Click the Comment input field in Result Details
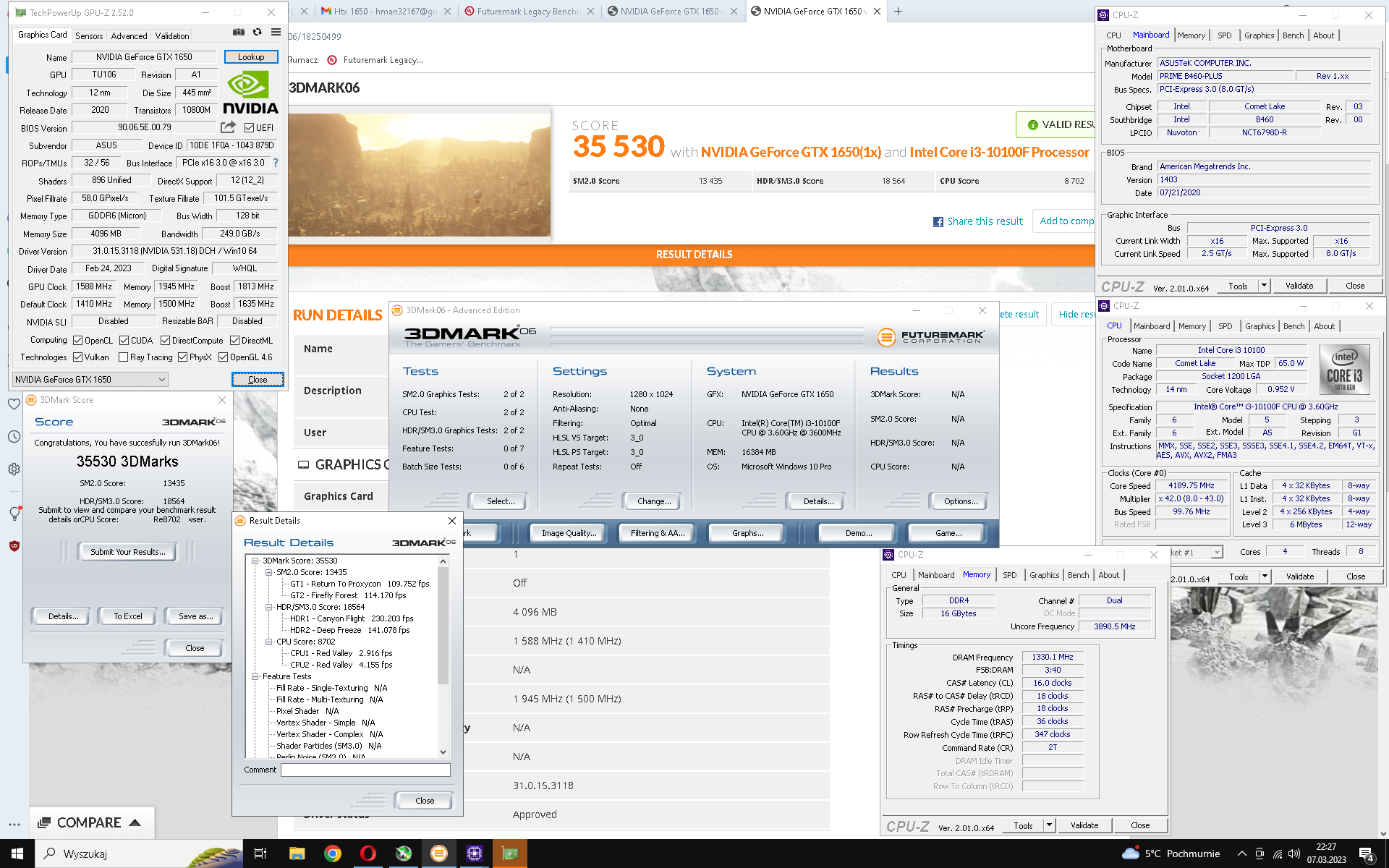 tap(365, 770)
